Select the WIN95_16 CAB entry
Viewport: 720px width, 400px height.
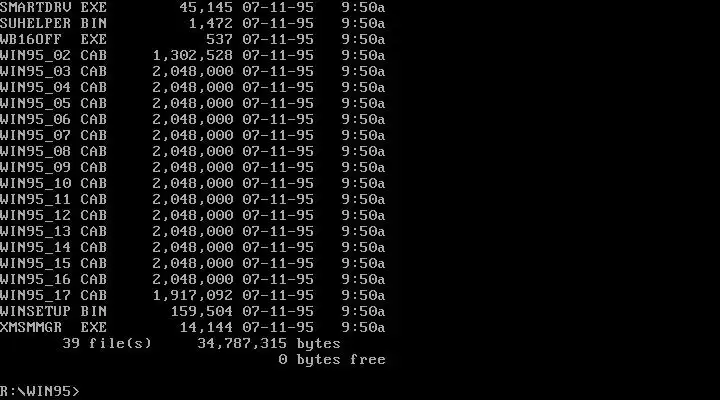(192, 279)
